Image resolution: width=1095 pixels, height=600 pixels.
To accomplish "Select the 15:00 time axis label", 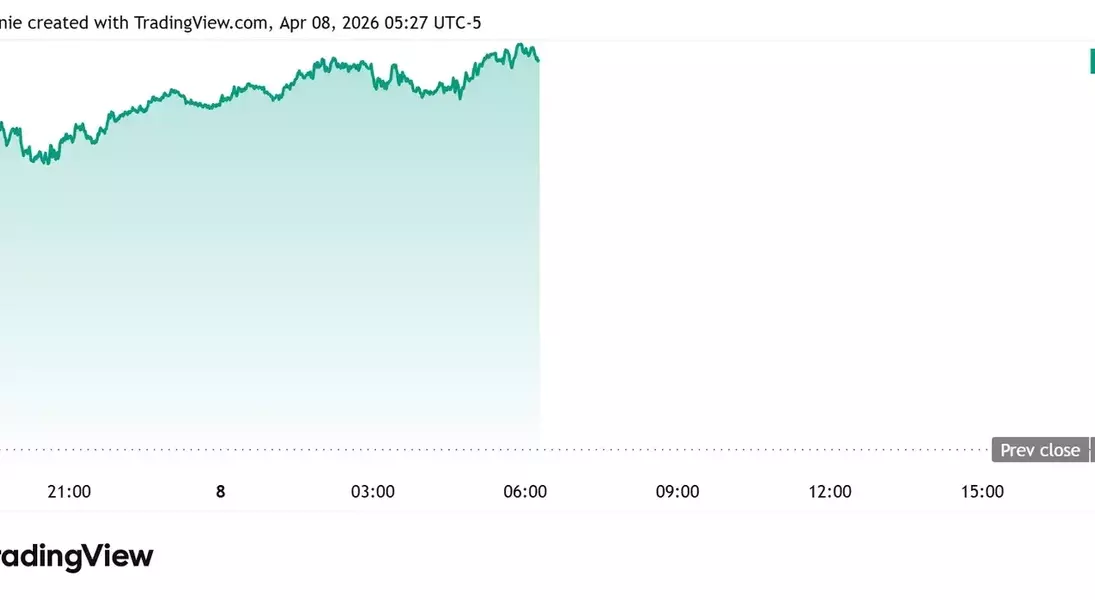I will (x=982, y=491).
